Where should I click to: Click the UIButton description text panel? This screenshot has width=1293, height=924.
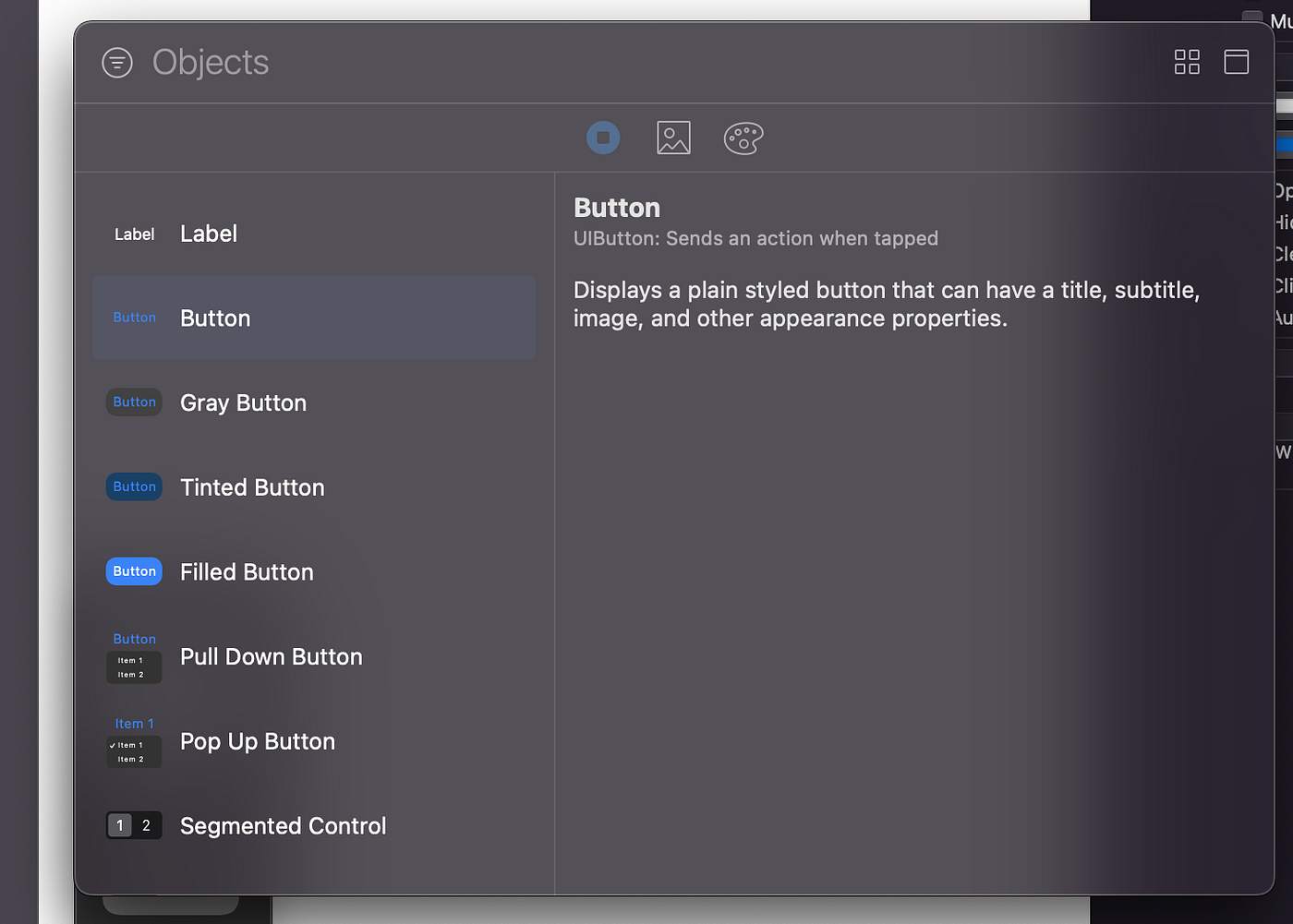(885, 304)
